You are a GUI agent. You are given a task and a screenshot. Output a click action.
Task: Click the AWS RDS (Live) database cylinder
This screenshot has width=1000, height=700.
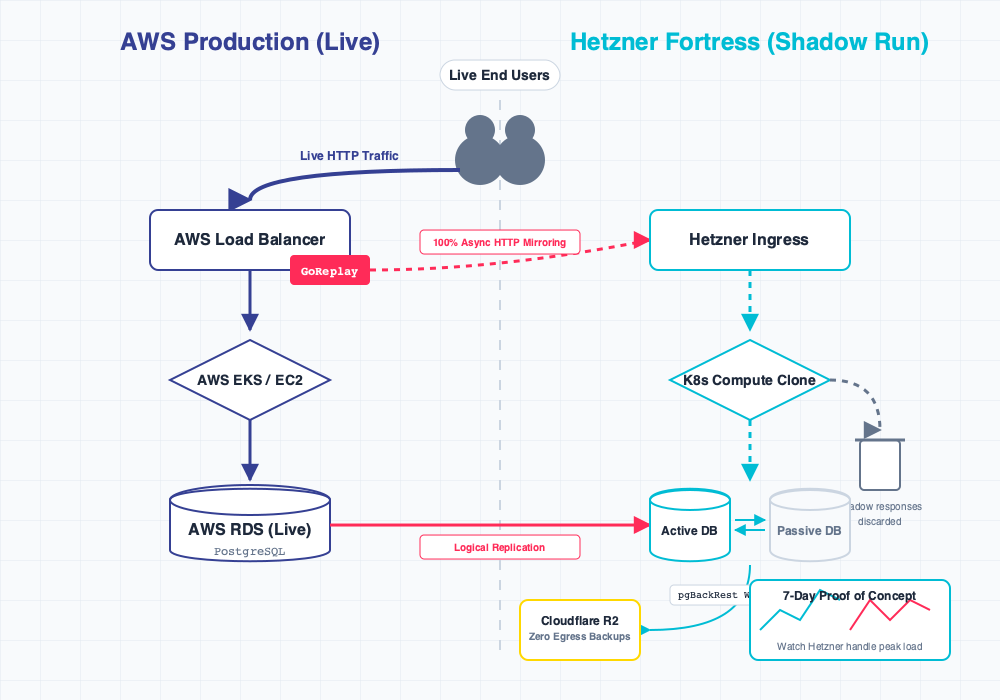(x=250, y=525)
